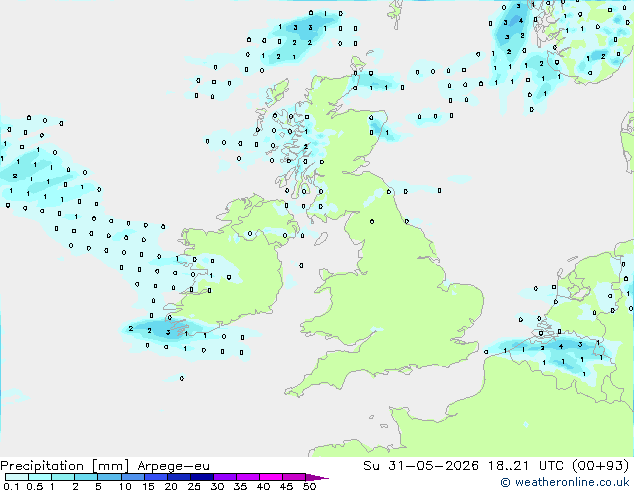This screenshot has width=634, height=490.
Task: Click the '0.1' legend scale label
Action: pyautogui.click(x=10, y=486)
